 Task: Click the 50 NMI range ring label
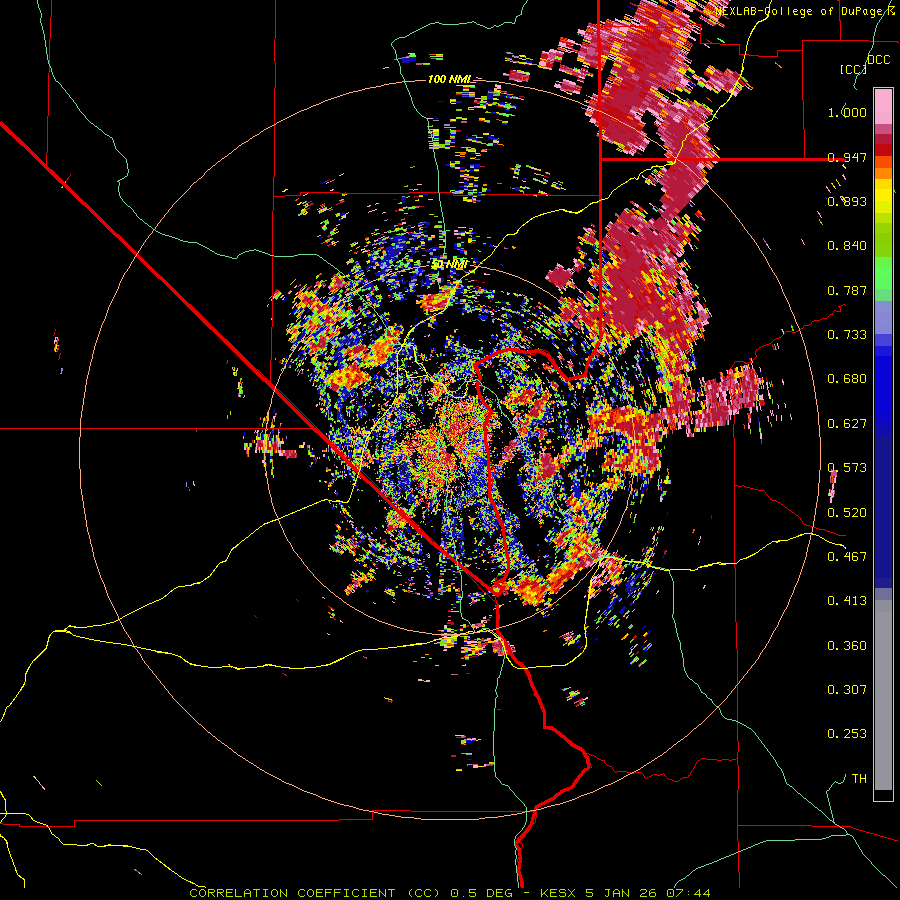pos(449,265)
